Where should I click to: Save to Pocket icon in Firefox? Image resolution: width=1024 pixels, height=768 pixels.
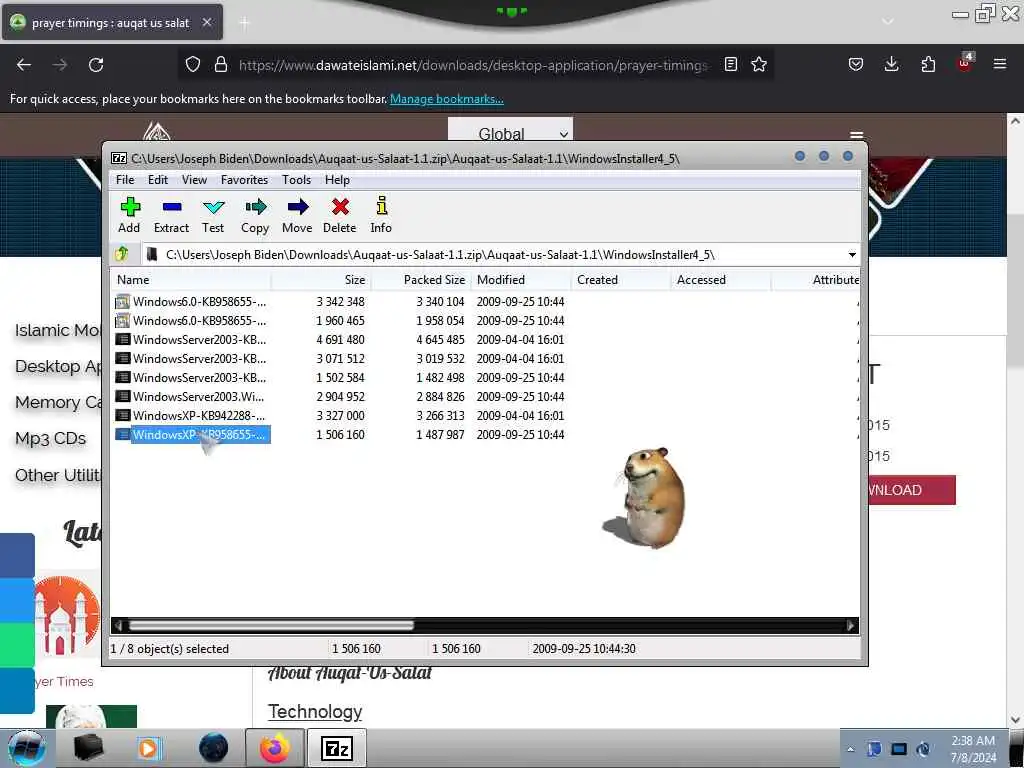click(856, 64)
